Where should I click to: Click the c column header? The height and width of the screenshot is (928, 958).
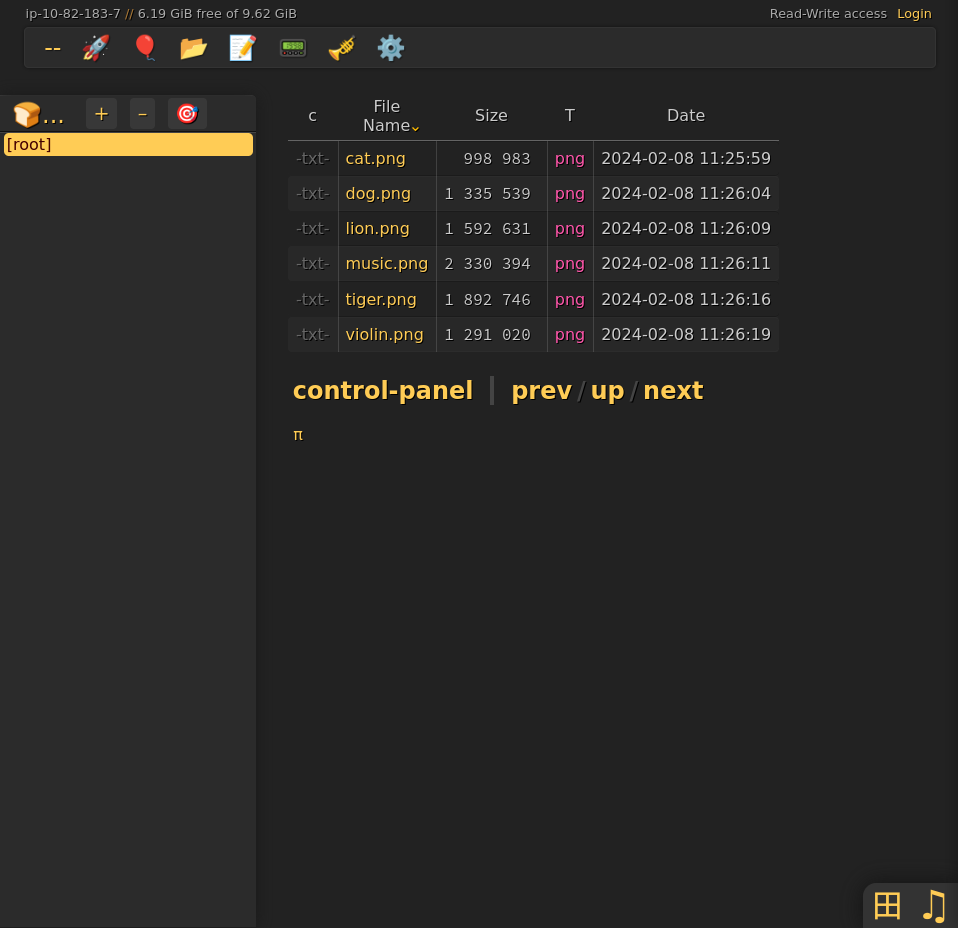(312, 115)
